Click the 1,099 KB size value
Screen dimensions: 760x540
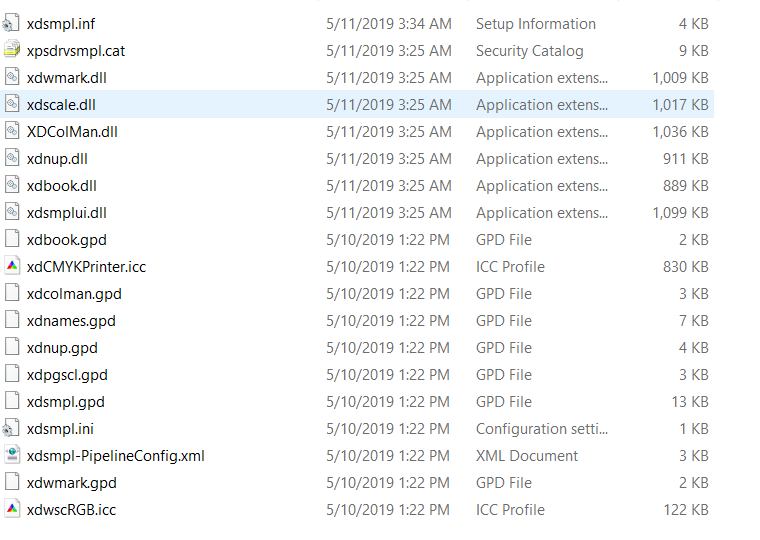coord(681,213)
